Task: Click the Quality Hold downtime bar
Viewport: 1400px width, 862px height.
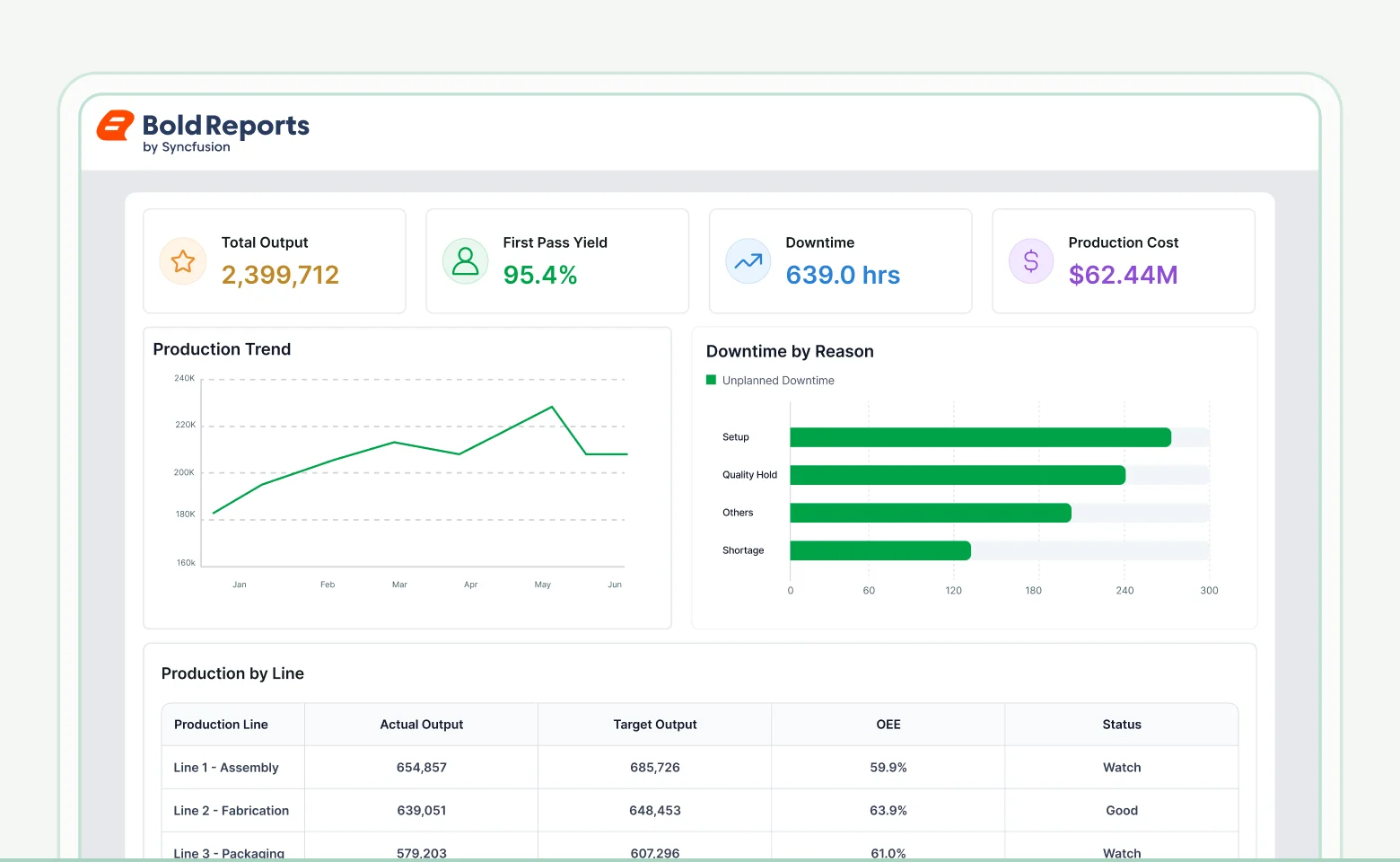Action: [958, 475]
